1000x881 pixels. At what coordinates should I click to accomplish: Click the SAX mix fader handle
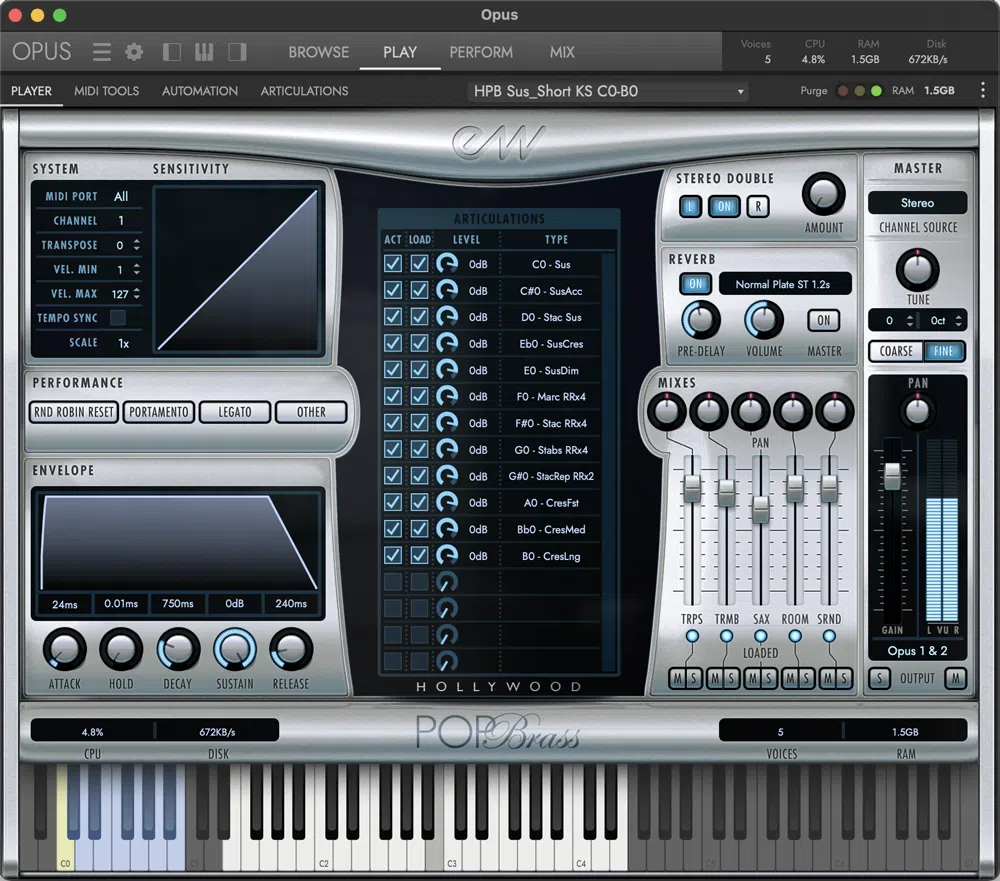pyautogui.click(x=760, y=509)
